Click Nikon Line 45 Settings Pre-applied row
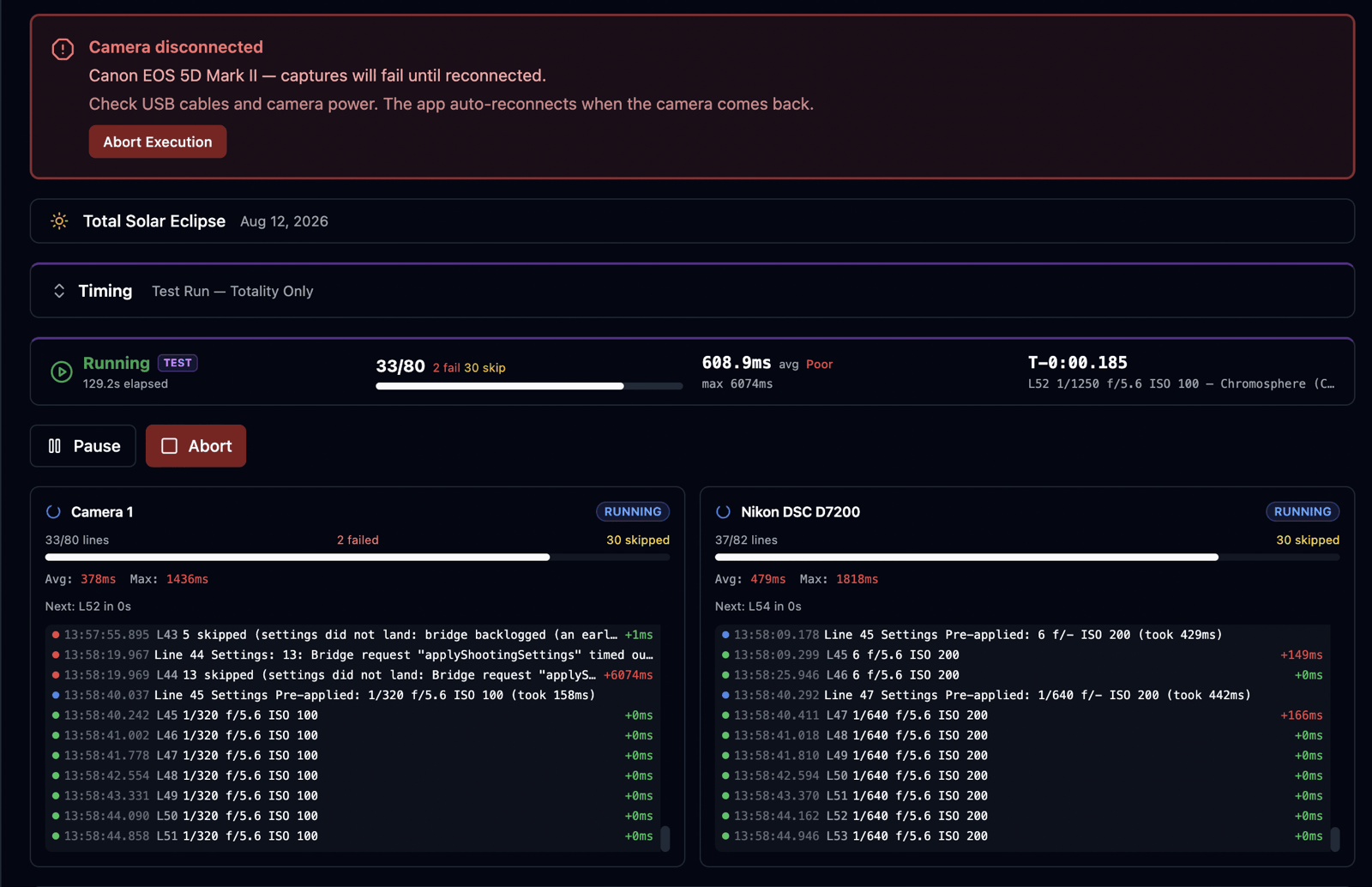Viewport: 1372px width, 887px height. click(x=1022, y=635)
